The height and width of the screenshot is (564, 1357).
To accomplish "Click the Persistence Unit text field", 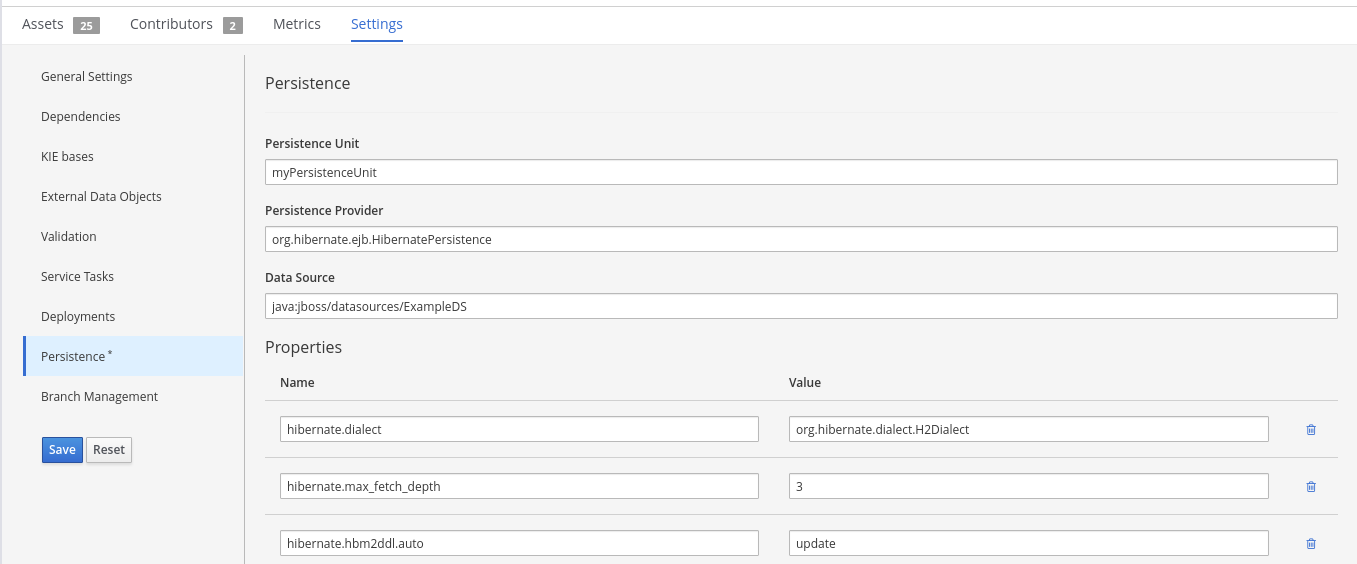I will coord(800,172).
